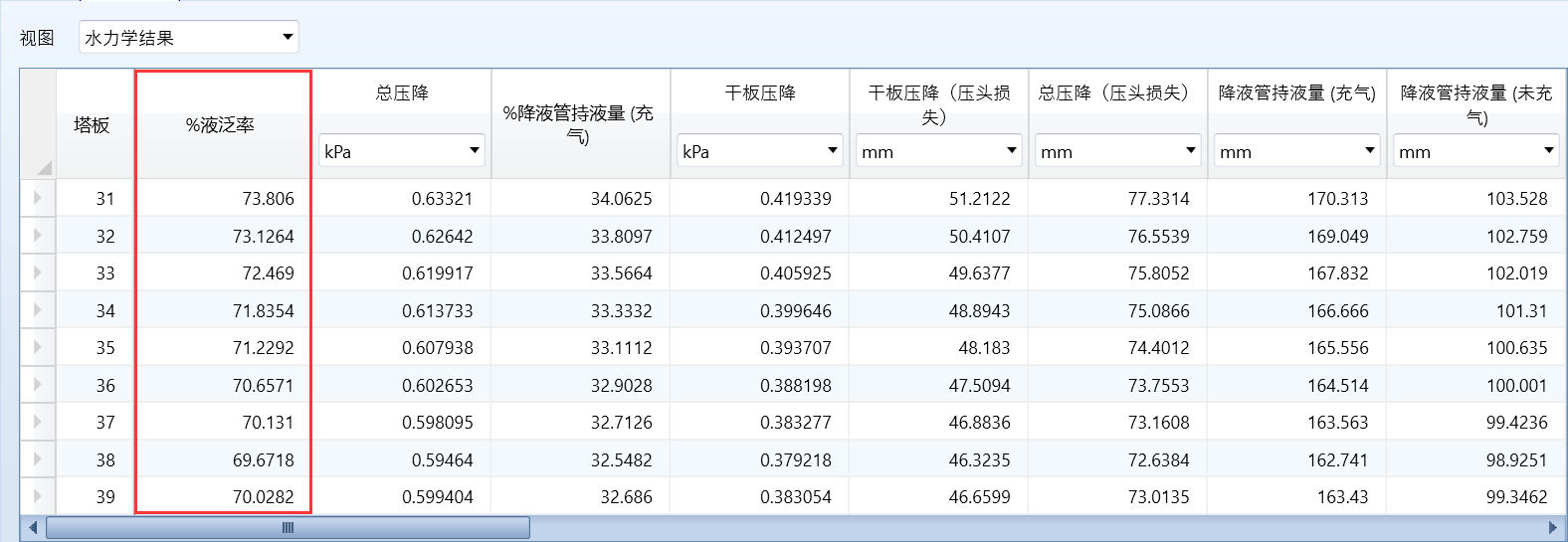Viewport: 1568px width, 542px height.
Task: Click the %降液管持液量 (充气) column header
Action: [579, 125]
